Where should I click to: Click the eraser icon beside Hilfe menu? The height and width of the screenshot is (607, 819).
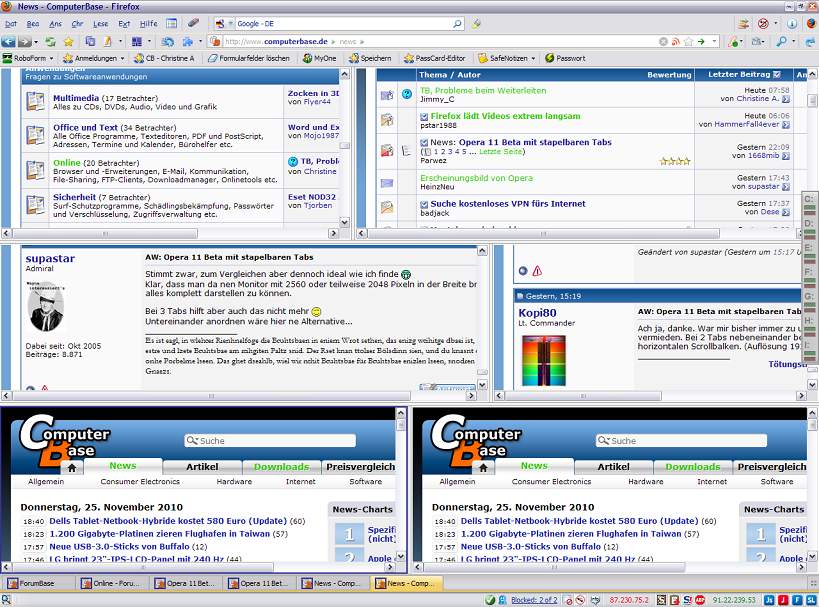coord(193,23)
